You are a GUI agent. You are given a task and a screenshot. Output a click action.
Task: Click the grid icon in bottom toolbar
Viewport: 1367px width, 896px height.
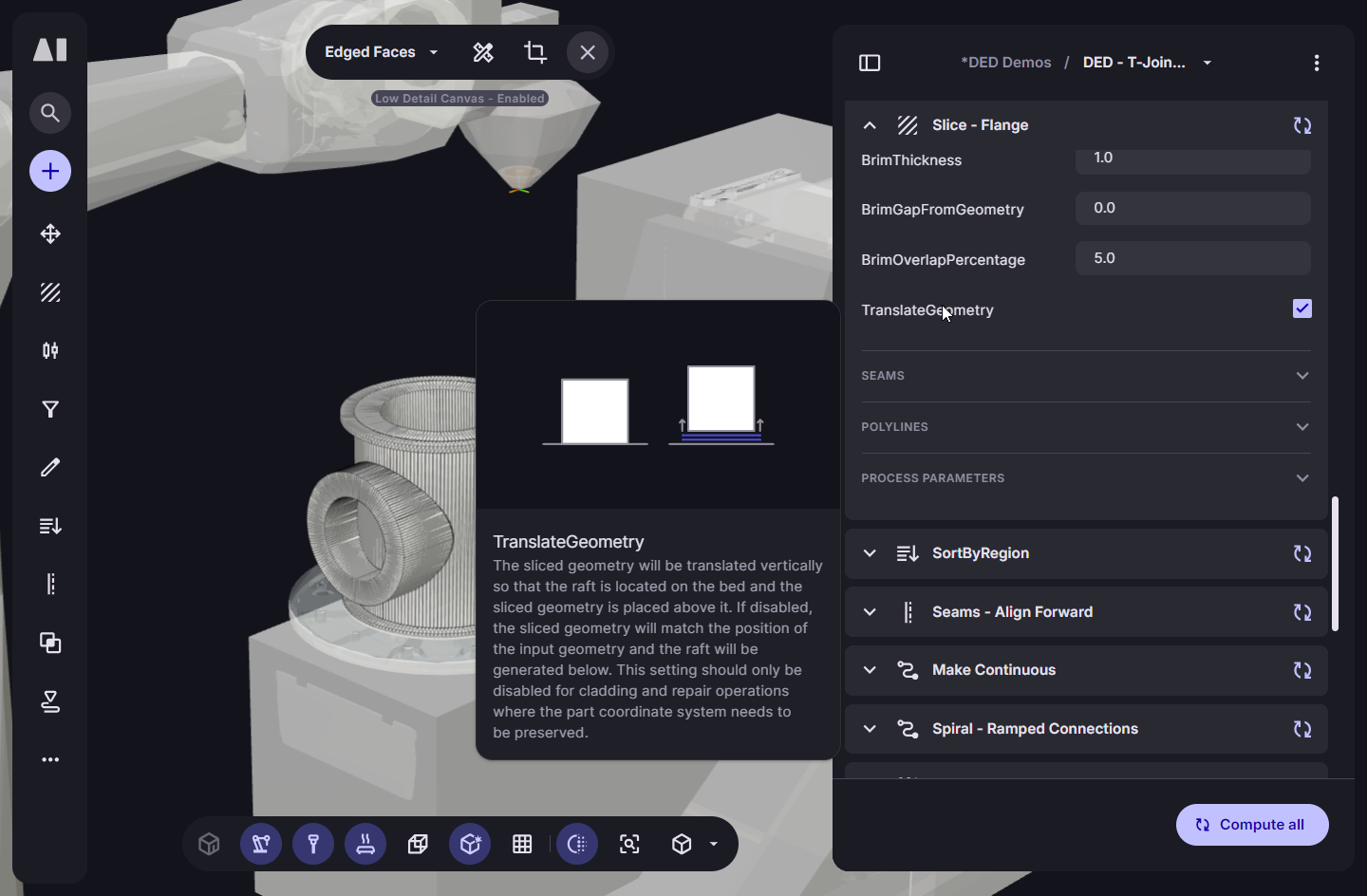click(x=522, y=844)
